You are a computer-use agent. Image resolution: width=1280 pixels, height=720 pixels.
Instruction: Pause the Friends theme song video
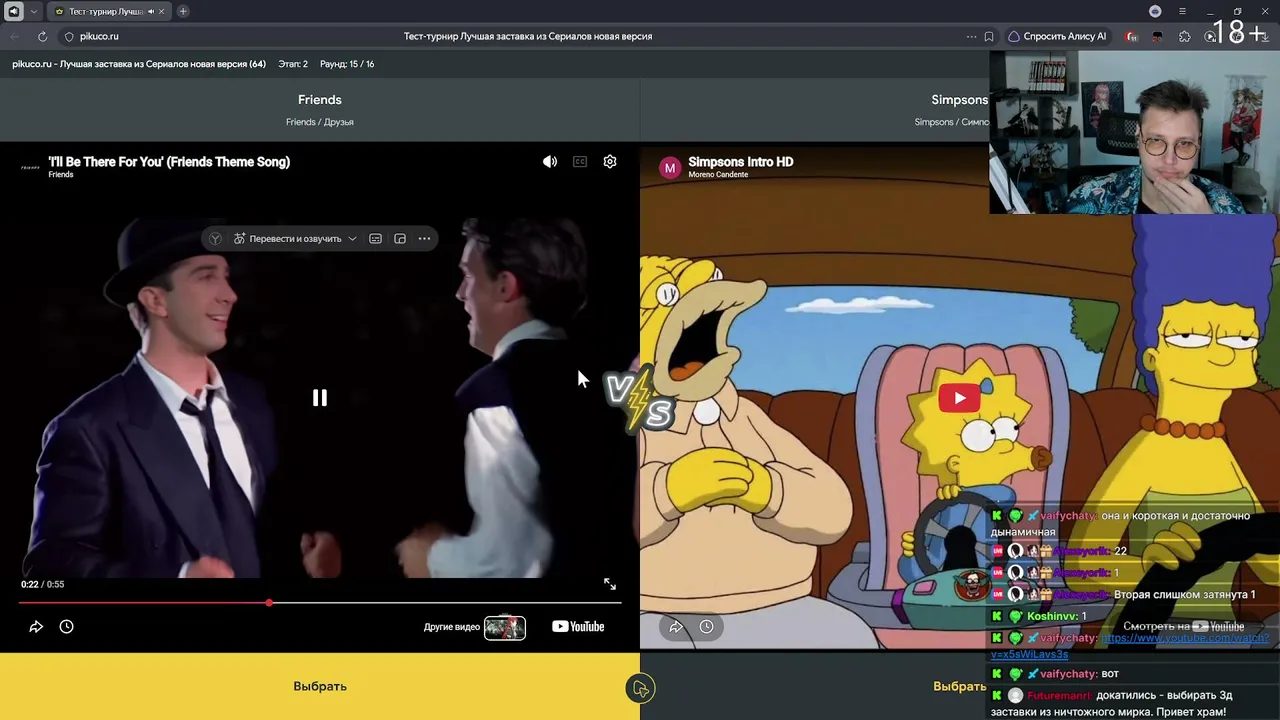pyautogui.click(x=320, y=398)
